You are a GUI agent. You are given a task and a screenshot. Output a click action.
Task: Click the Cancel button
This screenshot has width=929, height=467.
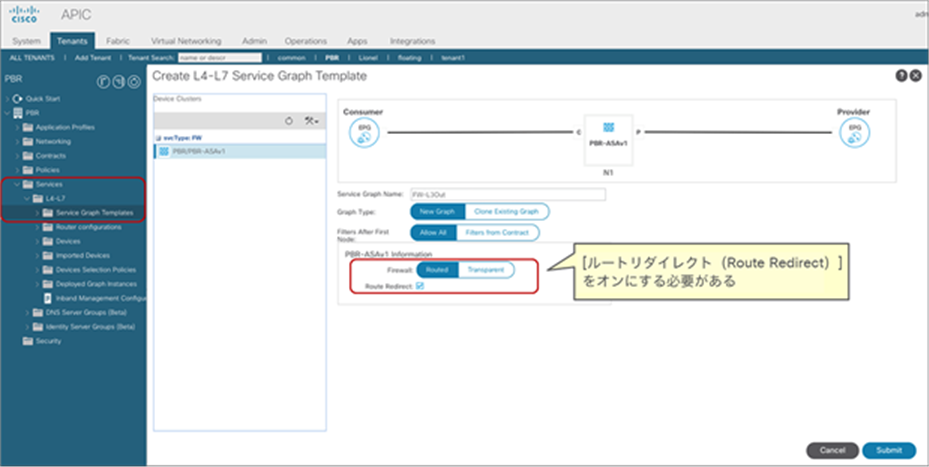[832, 450]
